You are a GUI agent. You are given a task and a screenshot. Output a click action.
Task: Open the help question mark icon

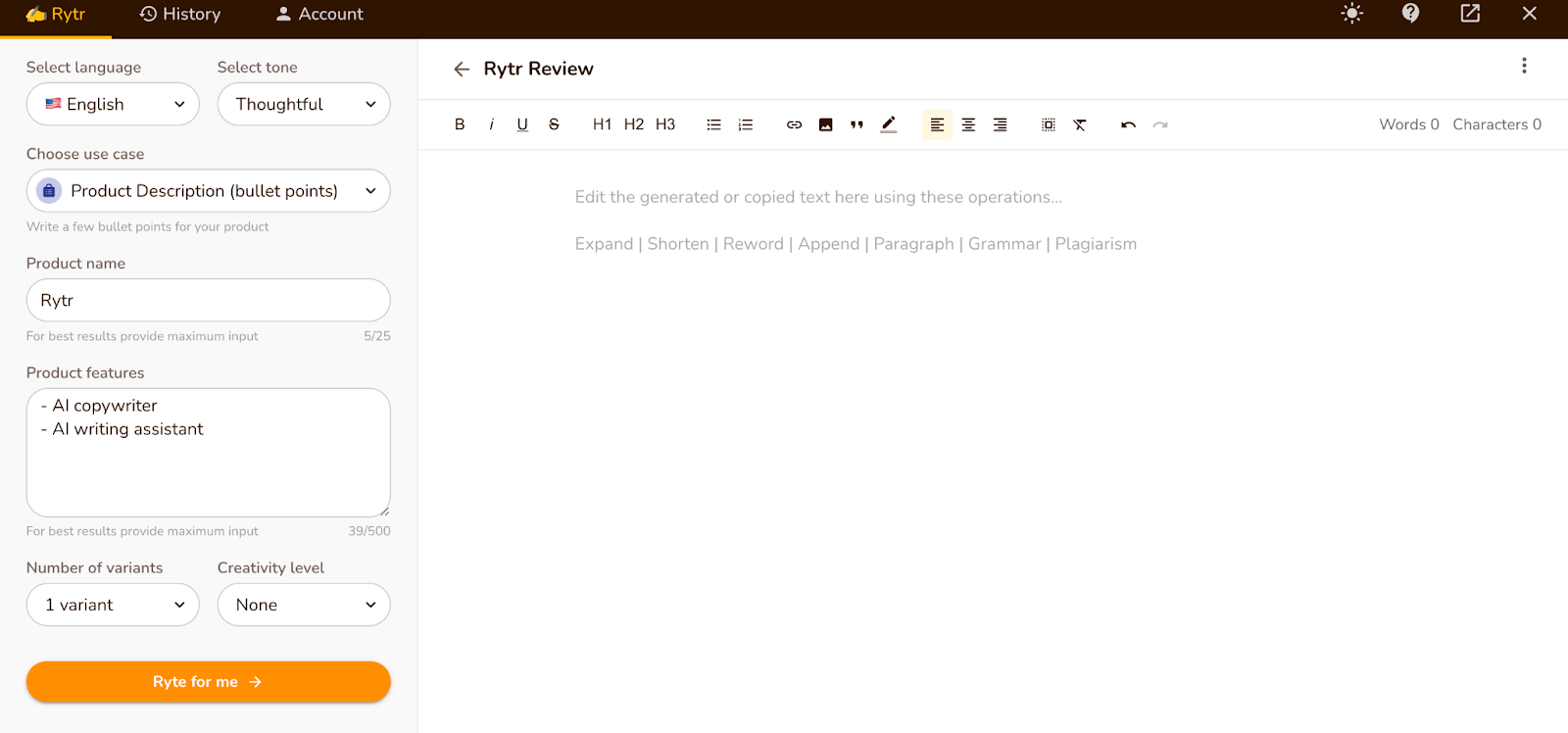tap(1410, 13)
